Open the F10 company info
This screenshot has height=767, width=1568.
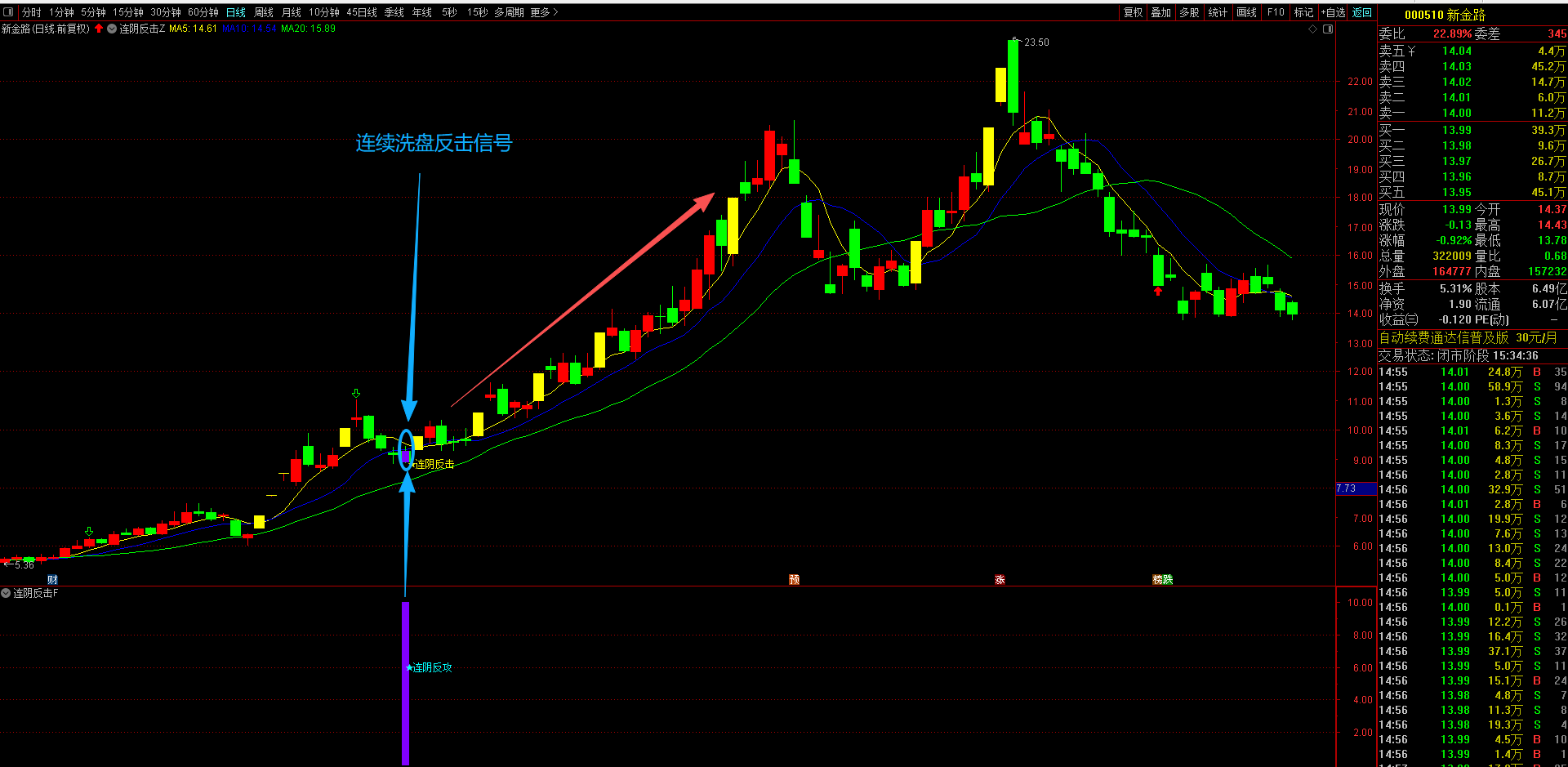click(1276, 12)
